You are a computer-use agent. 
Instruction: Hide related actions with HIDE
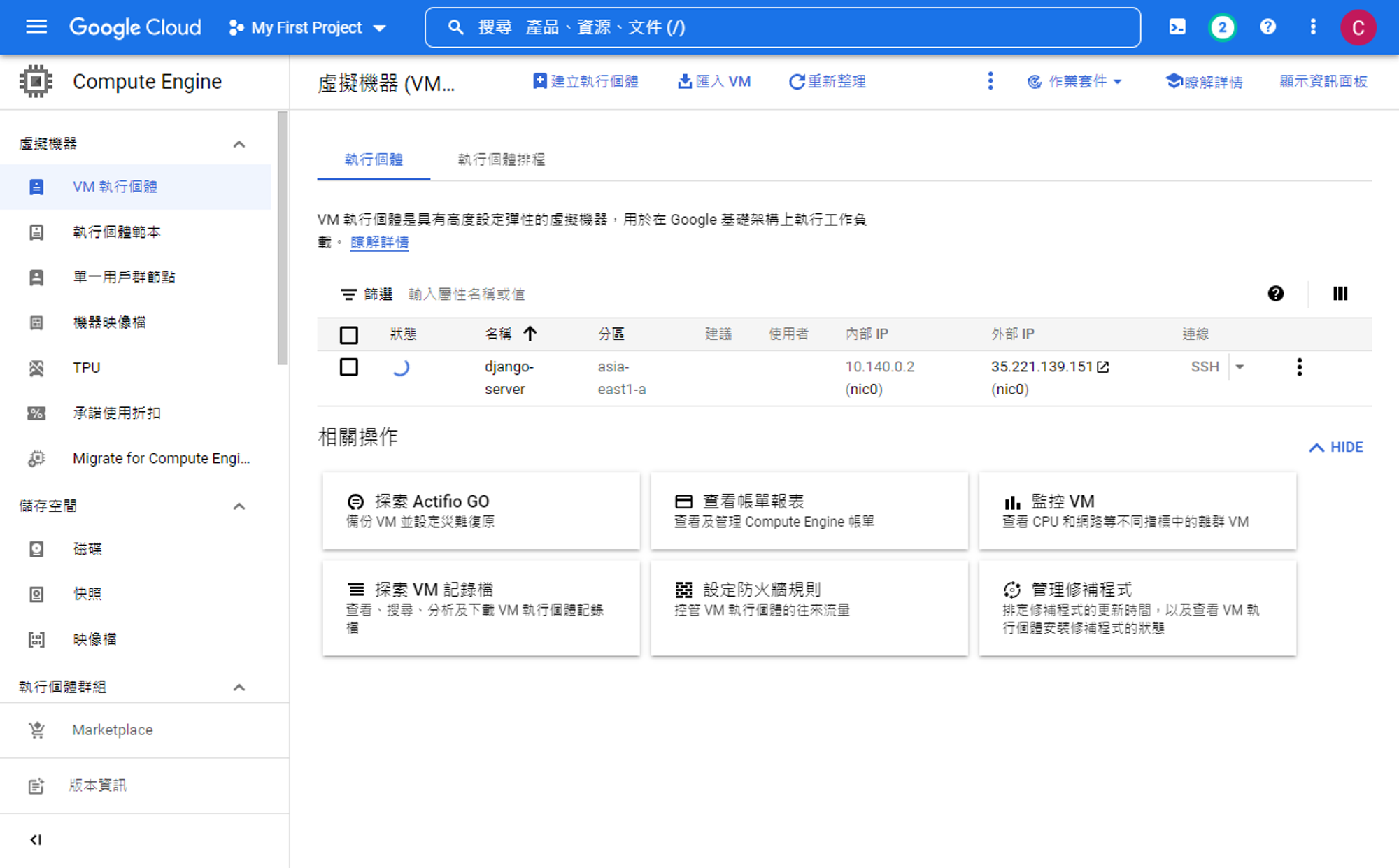point(1336,448)
